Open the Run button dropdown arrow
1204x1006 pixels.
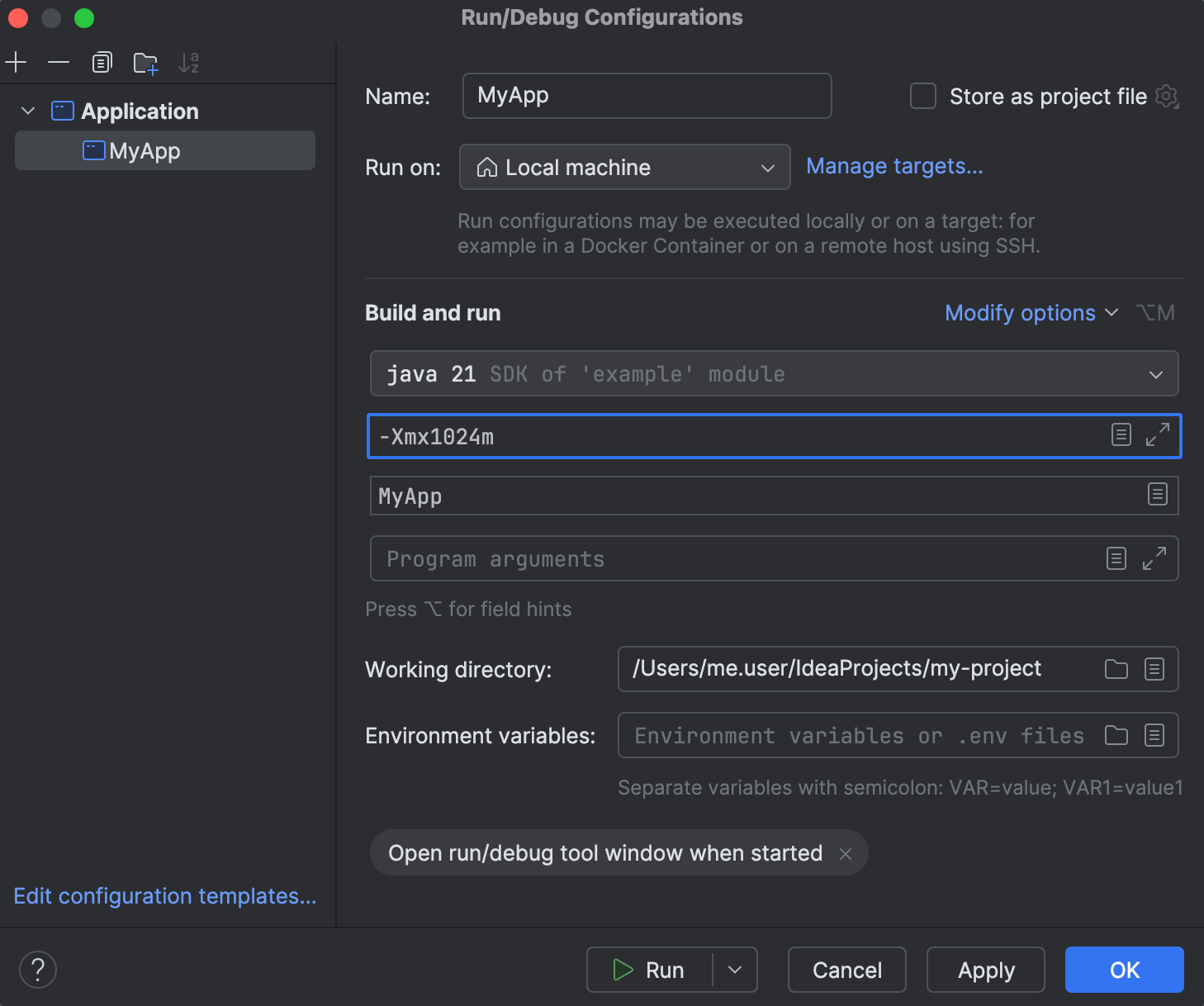coord(733,970)
